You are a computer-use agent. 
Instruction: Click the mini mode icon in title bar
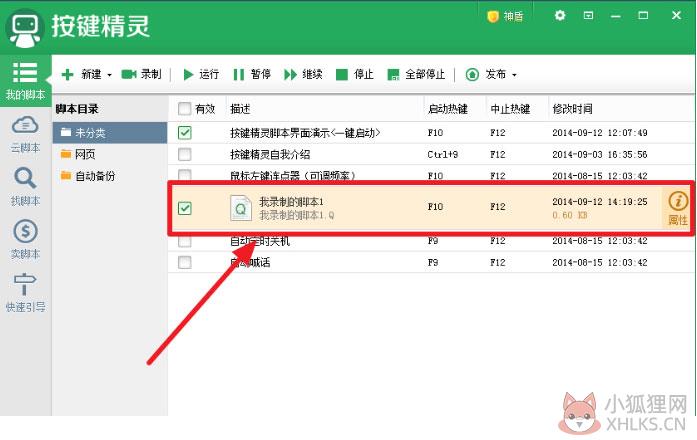pos(588,16)
